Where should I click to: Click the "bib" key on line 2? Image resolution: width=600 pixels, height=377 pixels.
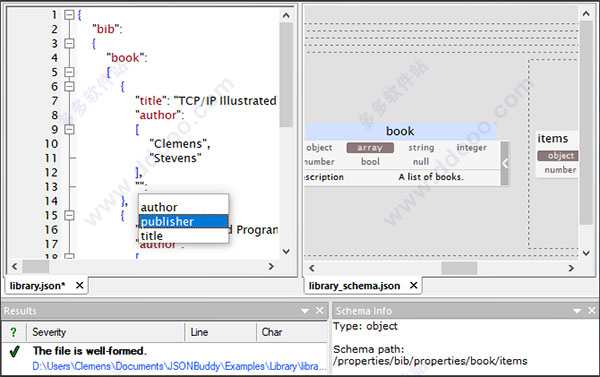105,29
